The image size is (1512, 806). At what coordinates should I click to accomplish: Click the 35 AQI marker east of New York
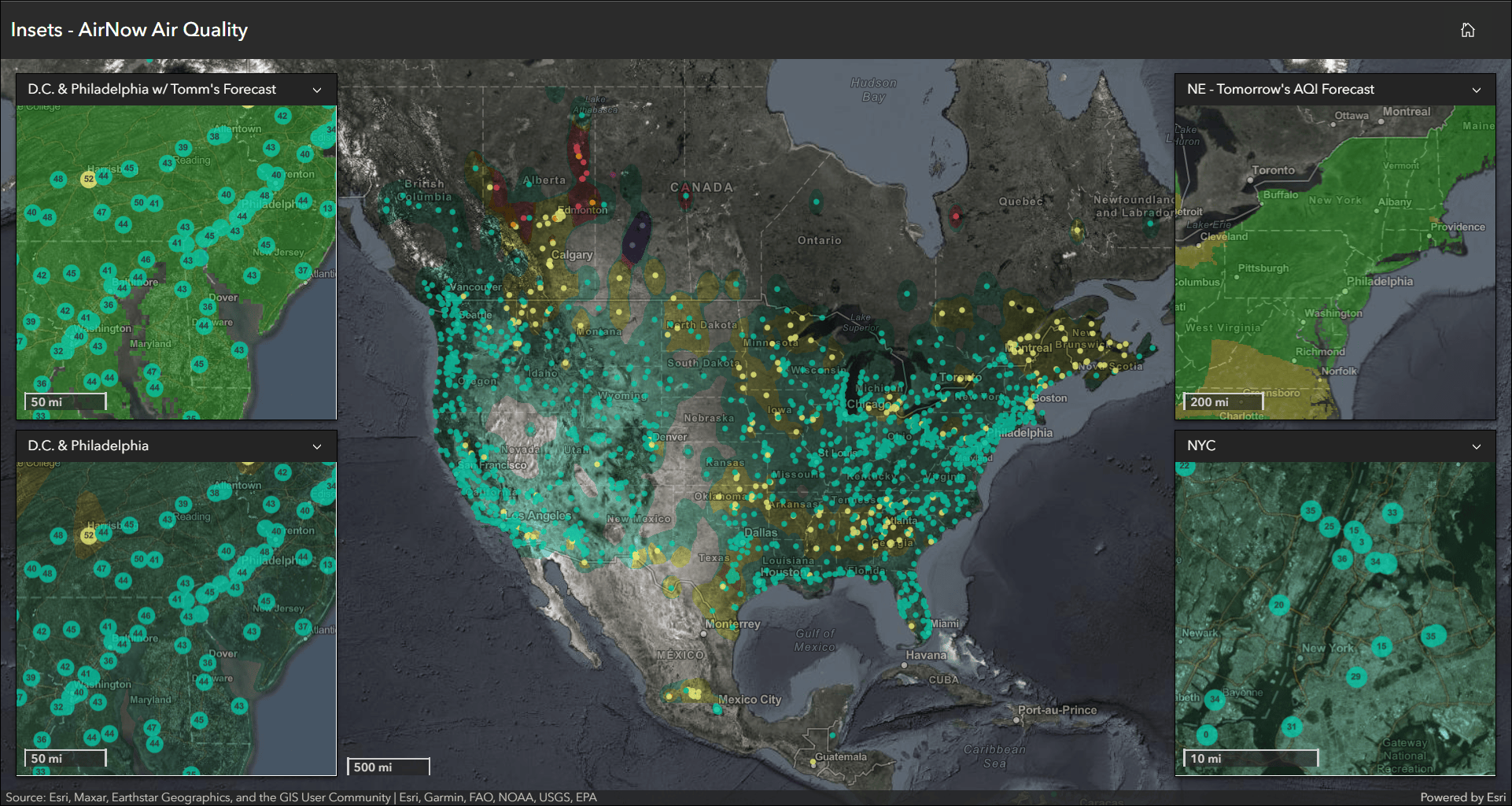1431,636
